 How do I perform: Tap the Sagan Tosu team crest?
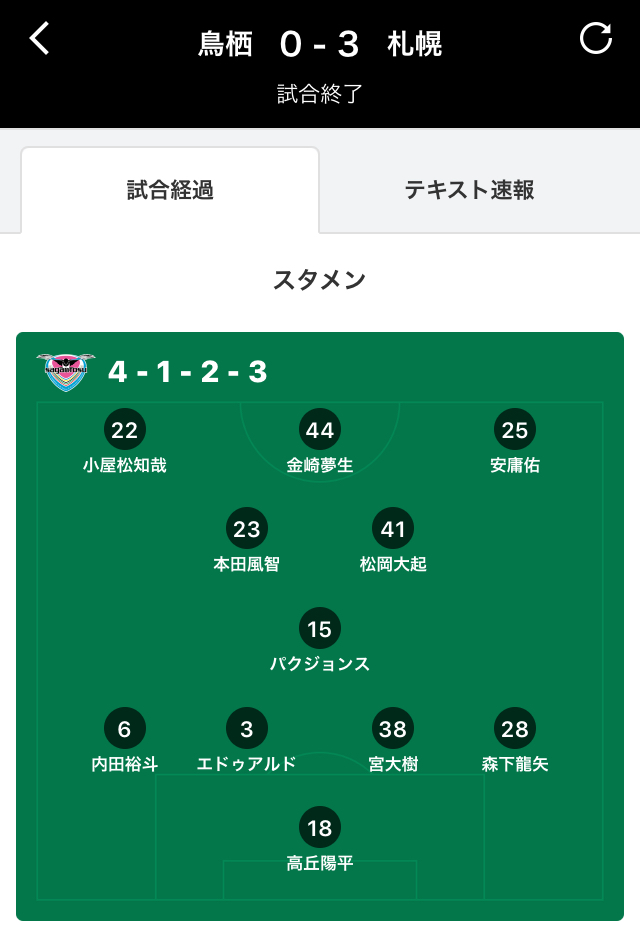tap(66, 372)
